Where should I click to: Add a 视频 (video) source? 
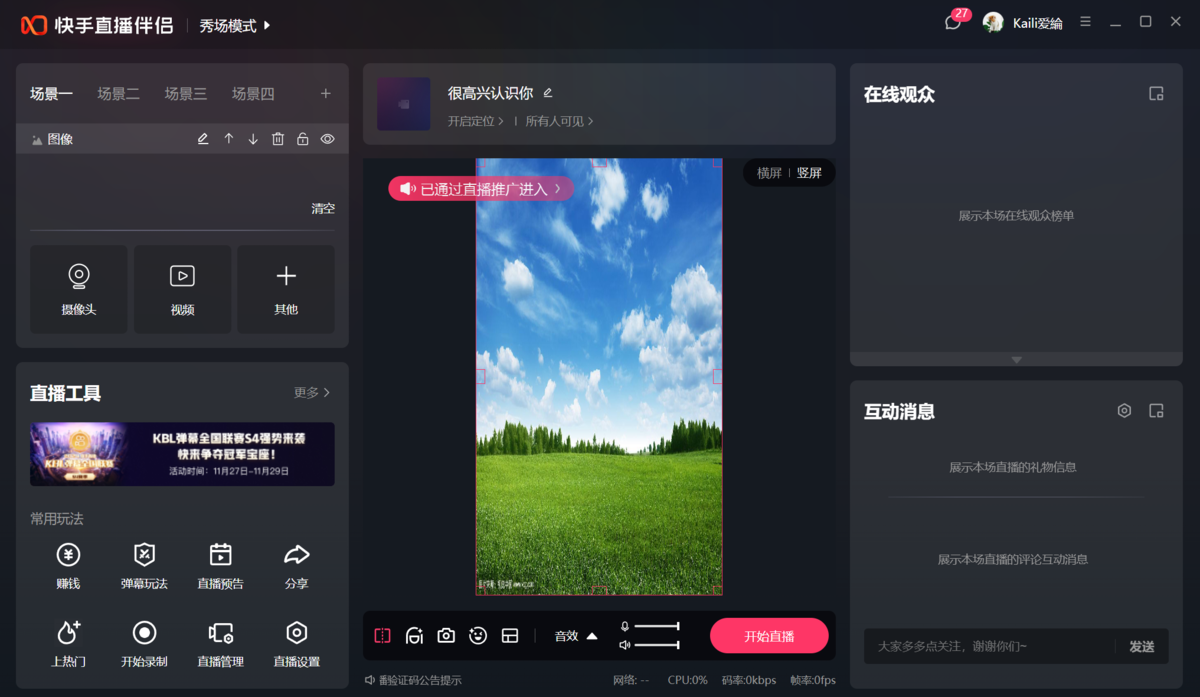(x=182, y=289)
